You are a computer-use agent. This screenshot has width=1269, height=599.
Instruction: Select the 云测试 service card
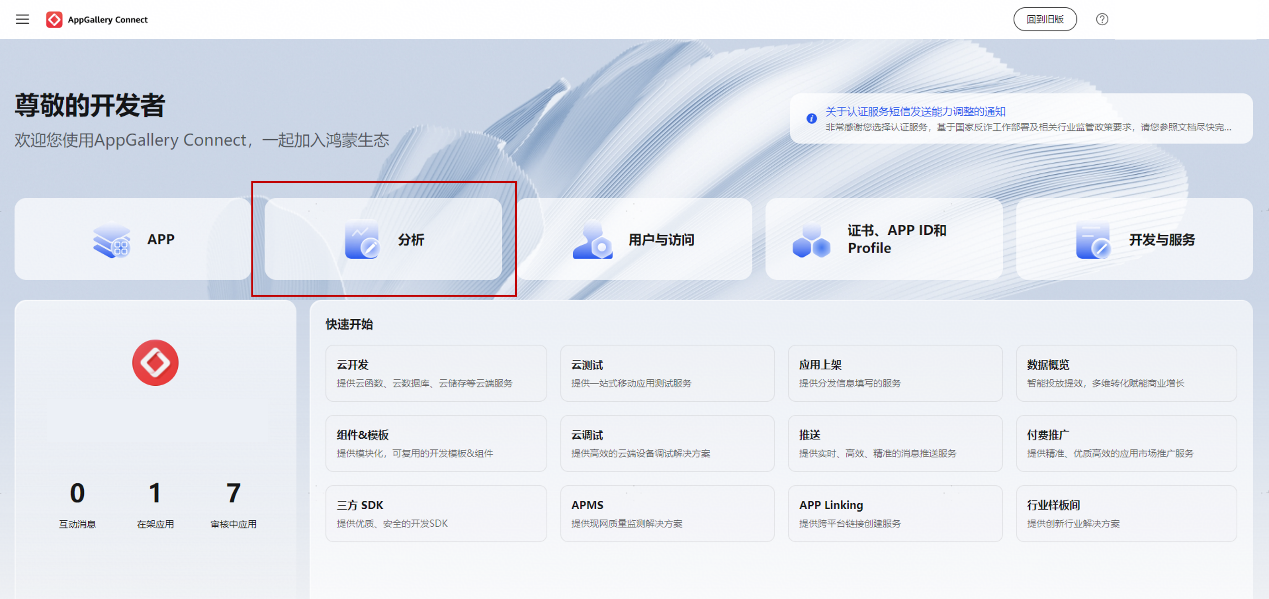(667, 373)
